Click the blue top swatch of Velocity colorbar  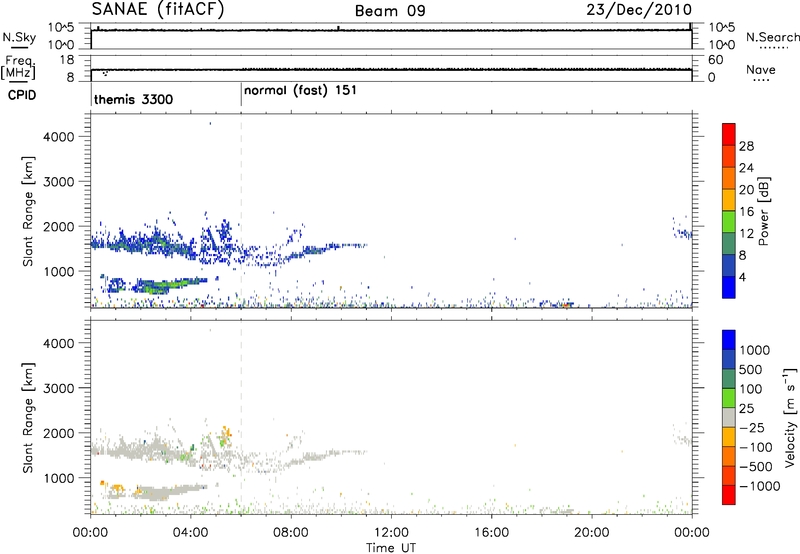click(x=729, y=340)
